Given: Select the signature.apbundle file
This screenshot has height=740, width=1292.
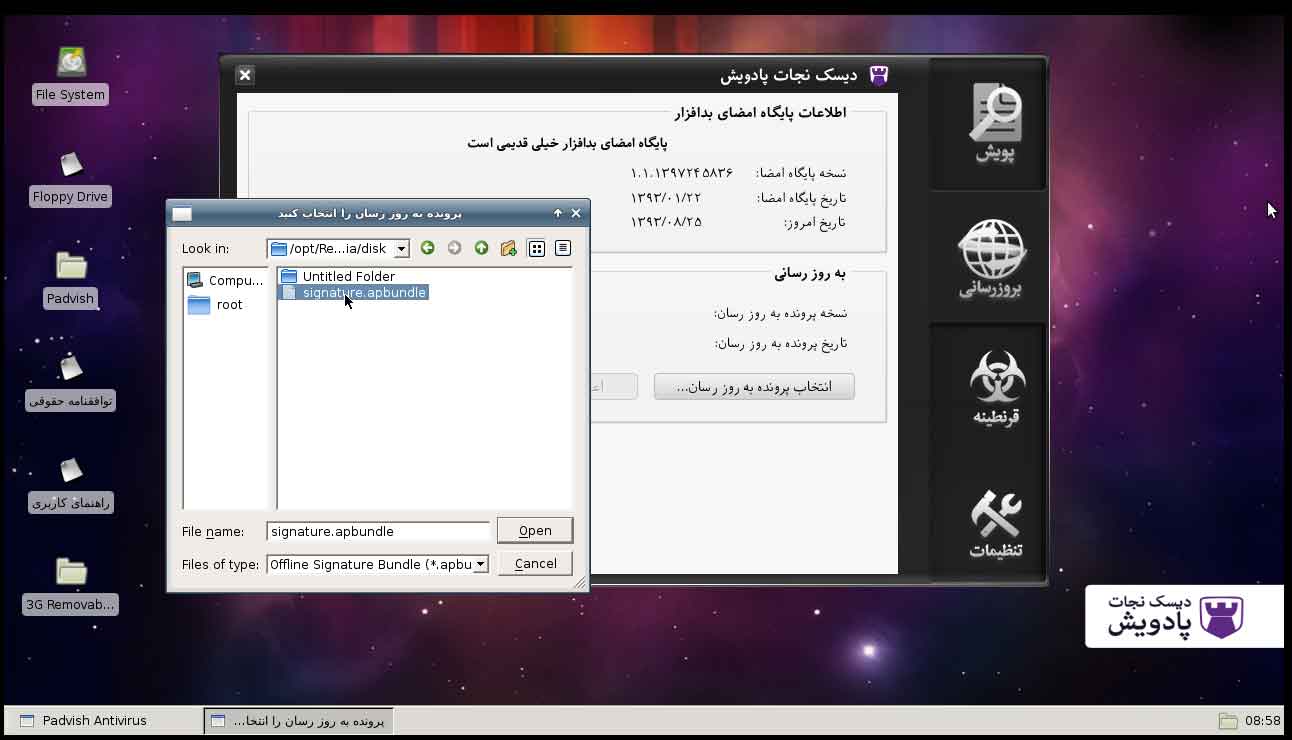Looking at the screenshot, I should coord(354,292).
